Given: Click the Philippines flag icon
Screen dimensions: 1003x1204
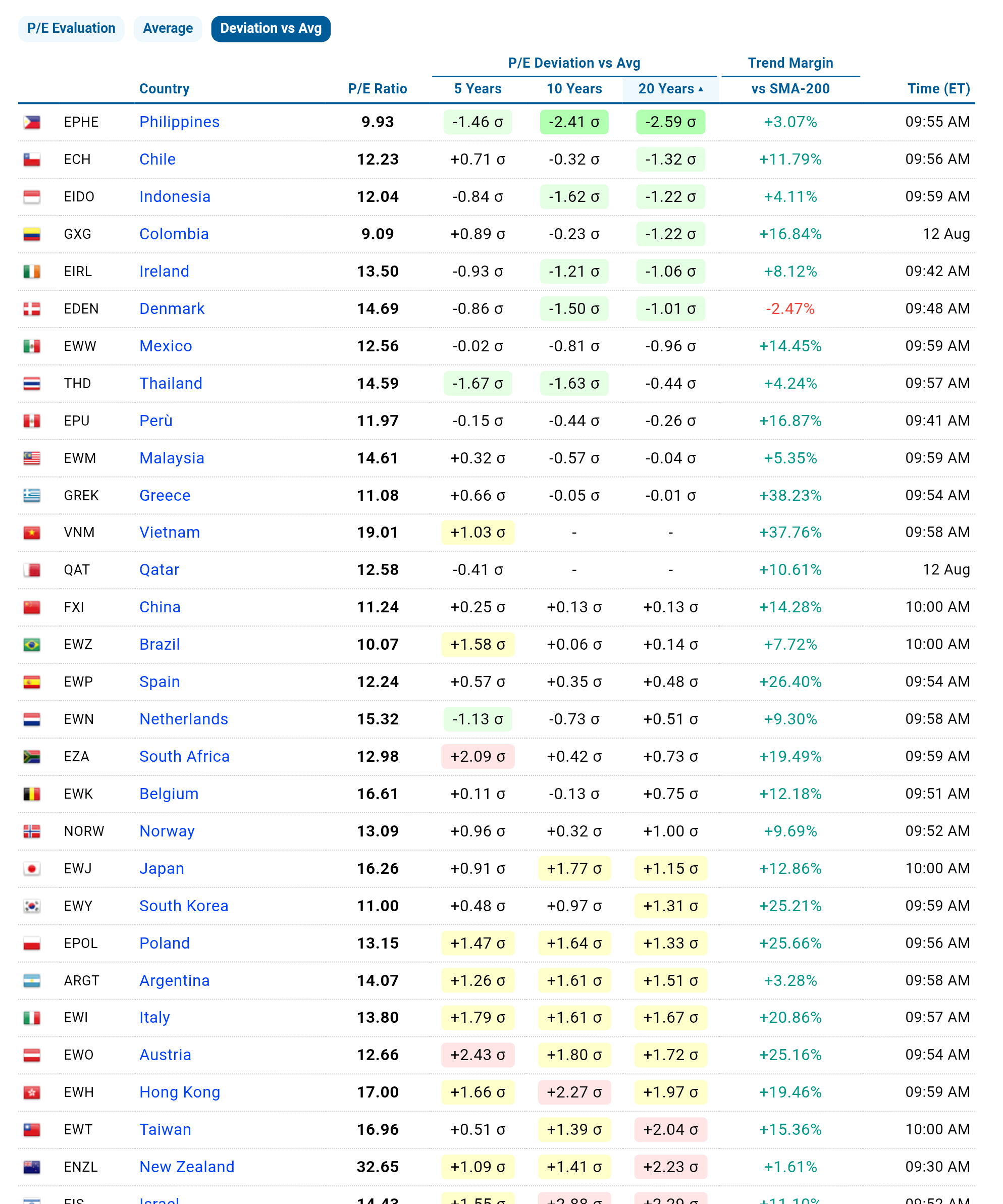Looking at the screenshot, I should 31,122.
